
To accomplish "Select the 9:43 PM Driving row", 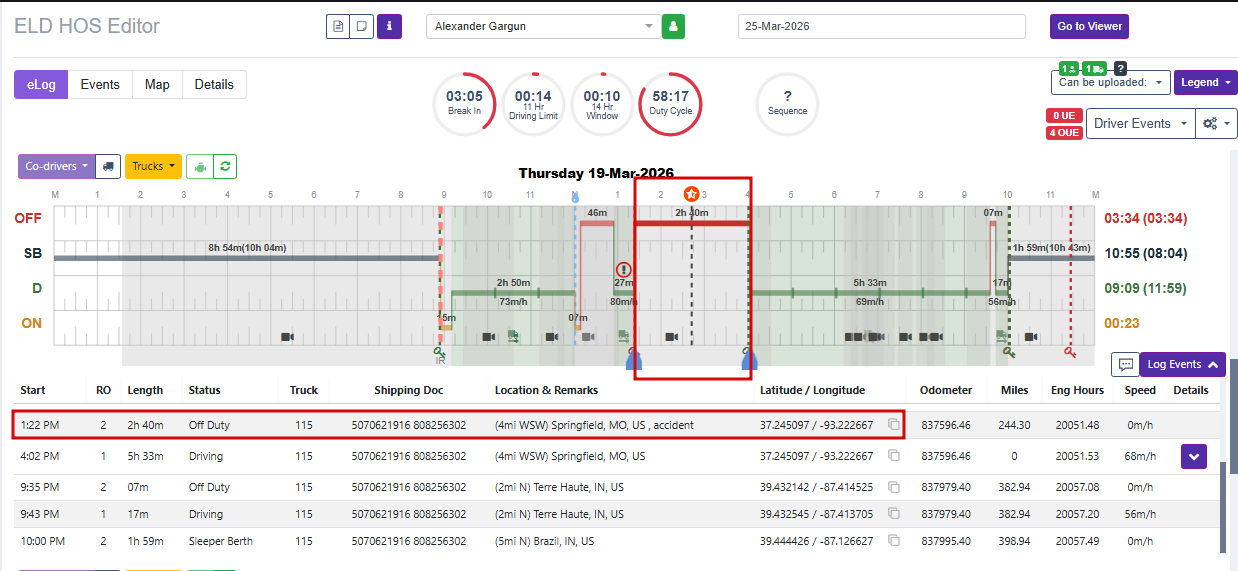I will point(617,514).
